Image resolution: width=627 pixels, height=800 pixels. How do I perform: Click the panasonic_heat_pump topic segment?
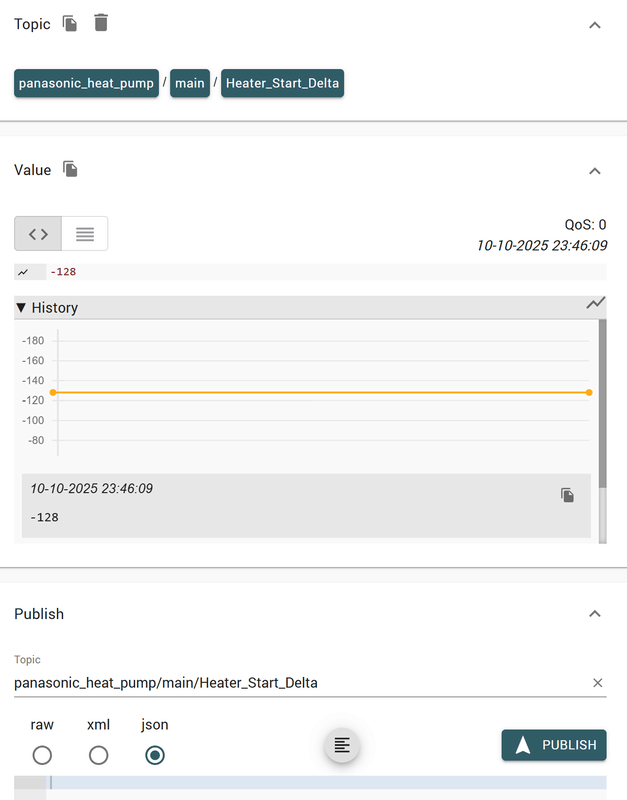pos(86,83)
